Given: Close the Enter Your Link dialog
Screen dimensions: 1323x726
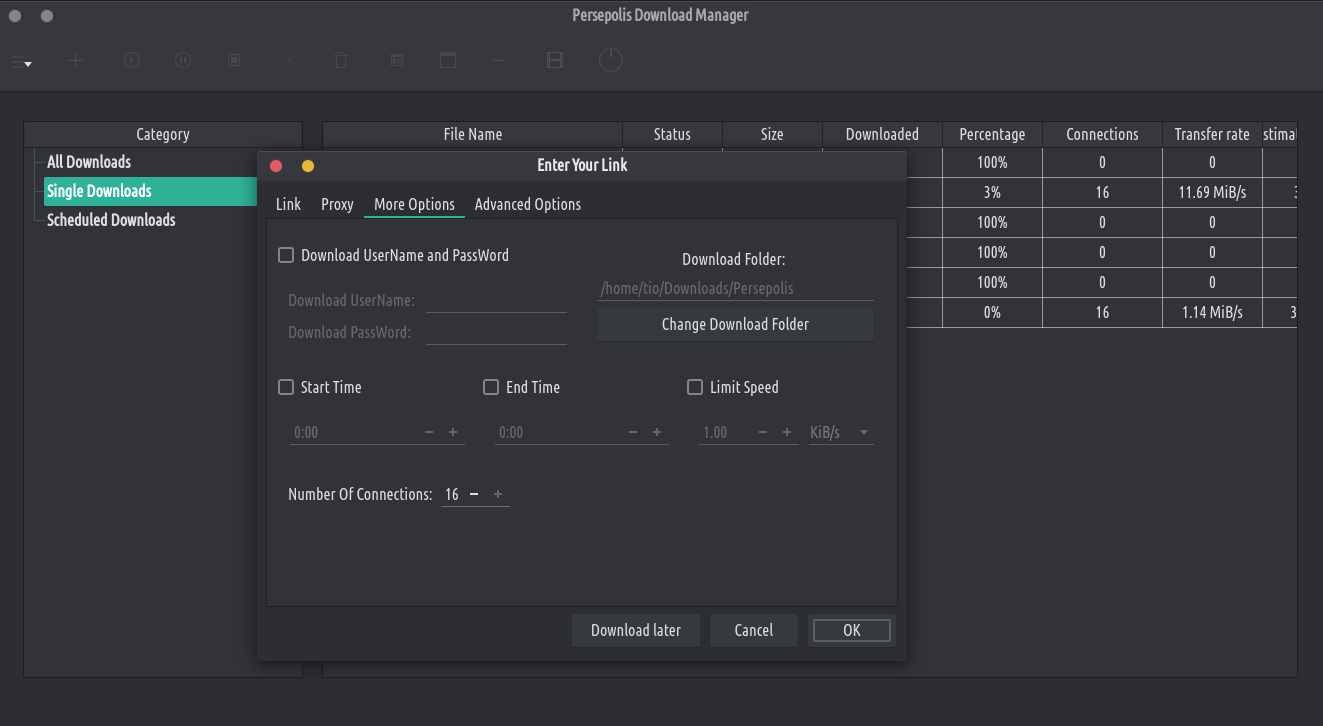Looking at the screenshot, I should coord(277,166).
